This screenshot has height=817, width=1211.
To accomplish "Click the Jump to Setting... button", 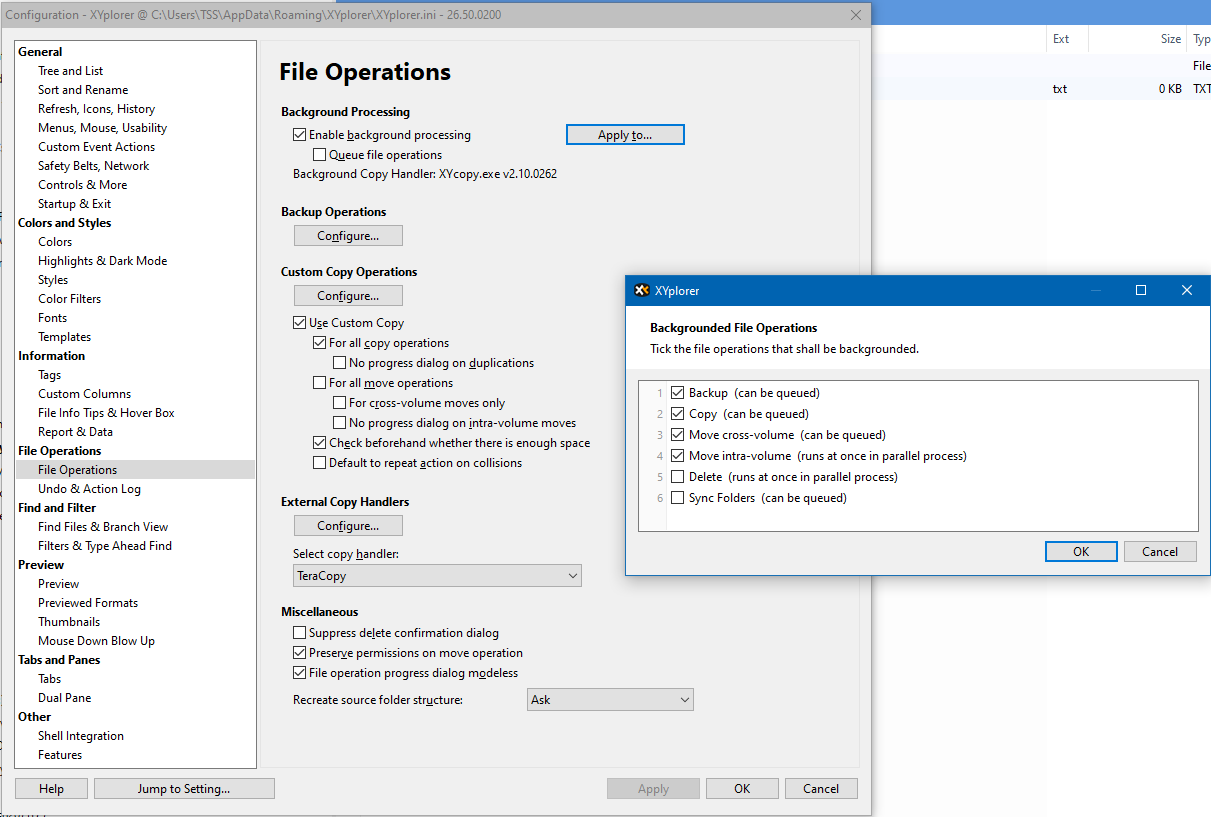I will pos(184,789).
